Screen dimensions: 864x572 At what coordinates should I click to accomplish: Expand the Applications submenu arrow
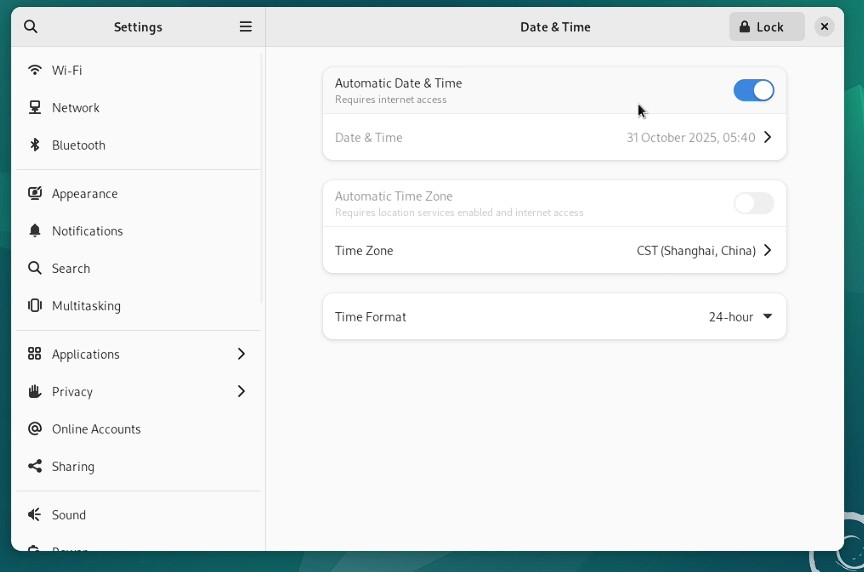(x=241, y=354)
